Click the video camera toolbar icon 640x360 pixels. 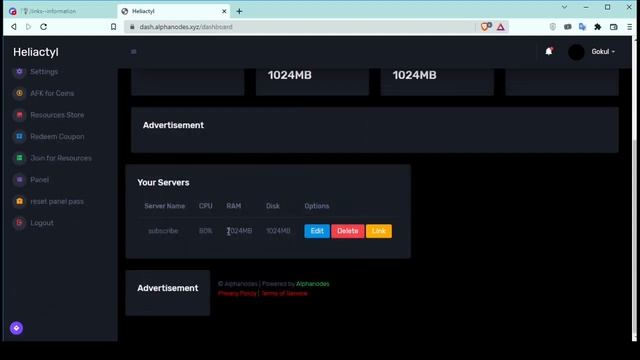[x=567, y=27]
